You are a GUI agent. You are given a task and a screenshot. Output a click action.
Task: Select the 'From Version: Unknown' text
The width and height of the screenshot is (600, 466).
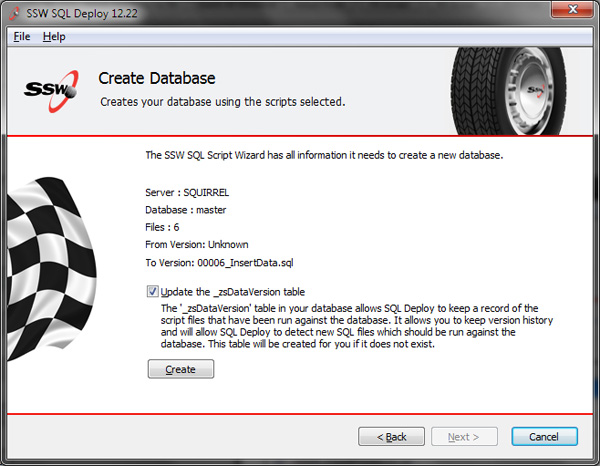click(197, 244)
